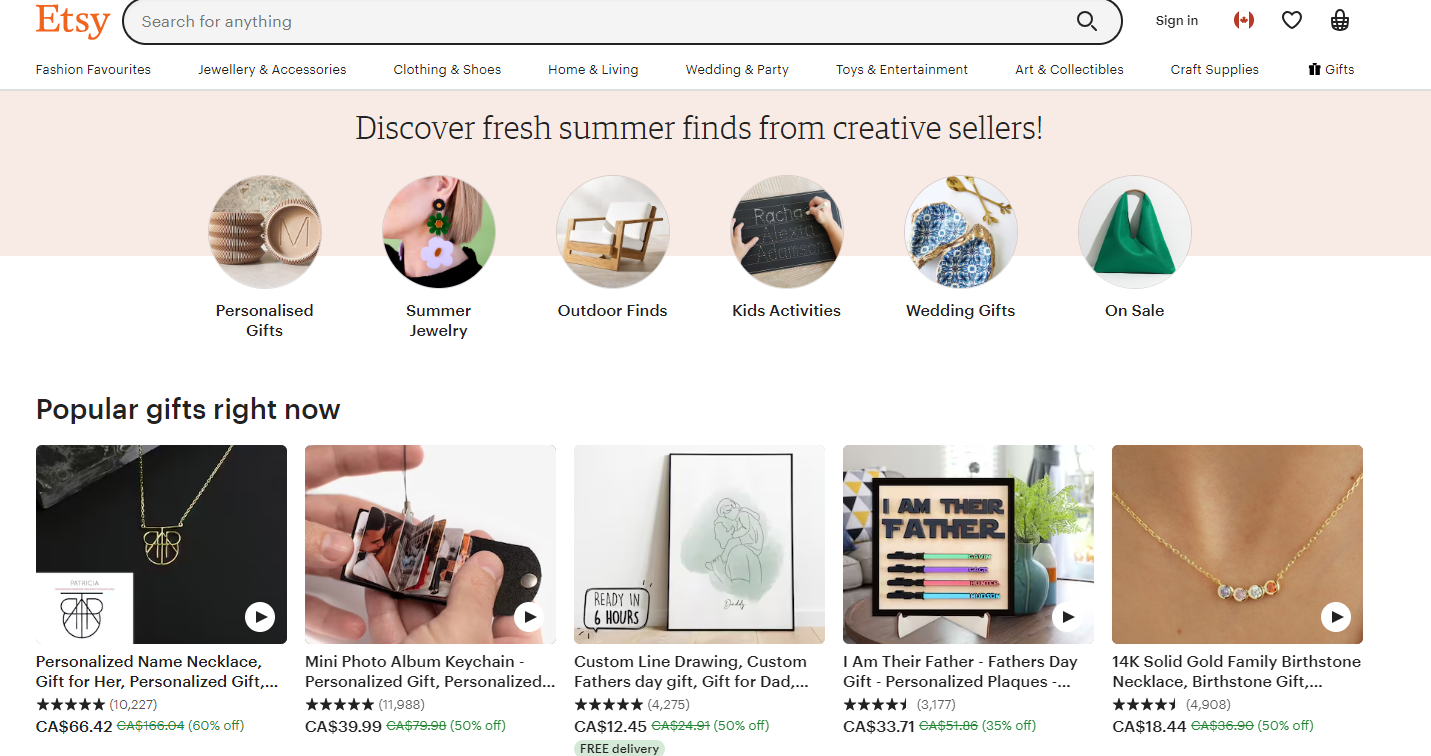Open the Wedding Gifts link
The image size is (1431, 756).
[960, 310]
